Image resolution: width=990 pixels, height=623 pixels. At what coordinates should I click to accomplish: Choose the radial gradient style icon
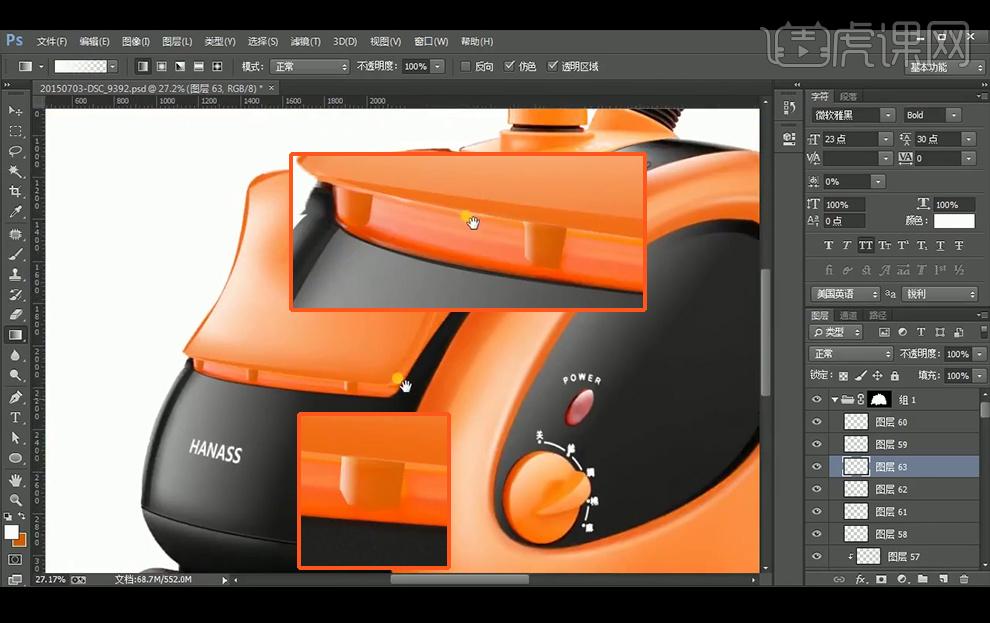tap(161, 66)
